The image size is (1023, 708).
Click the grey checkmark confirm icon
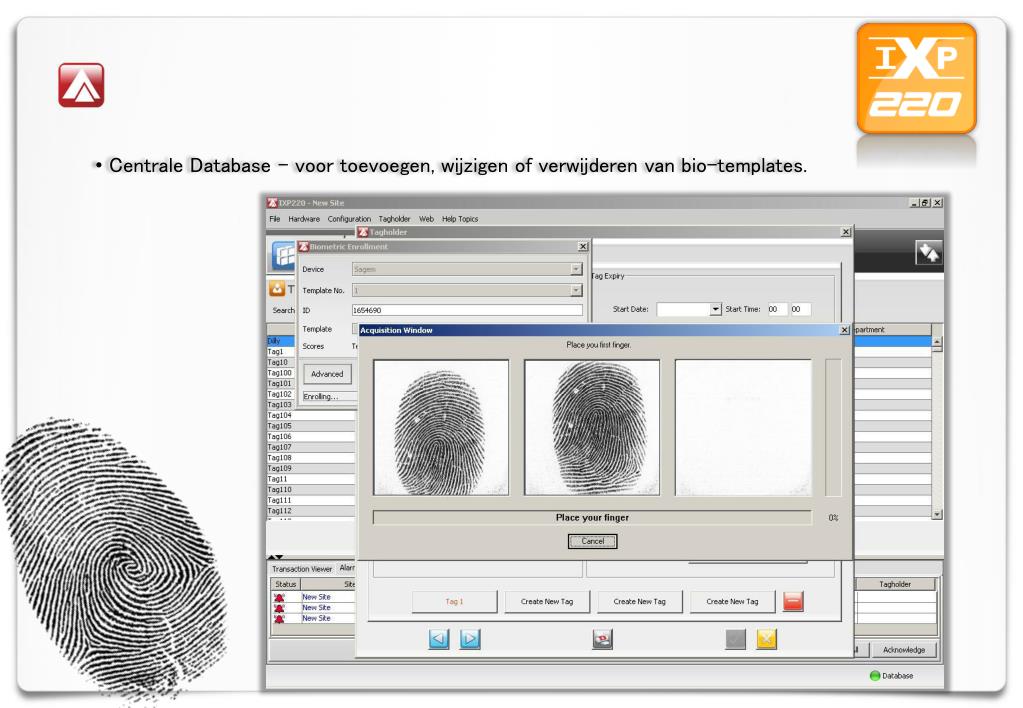pos(735,639)
